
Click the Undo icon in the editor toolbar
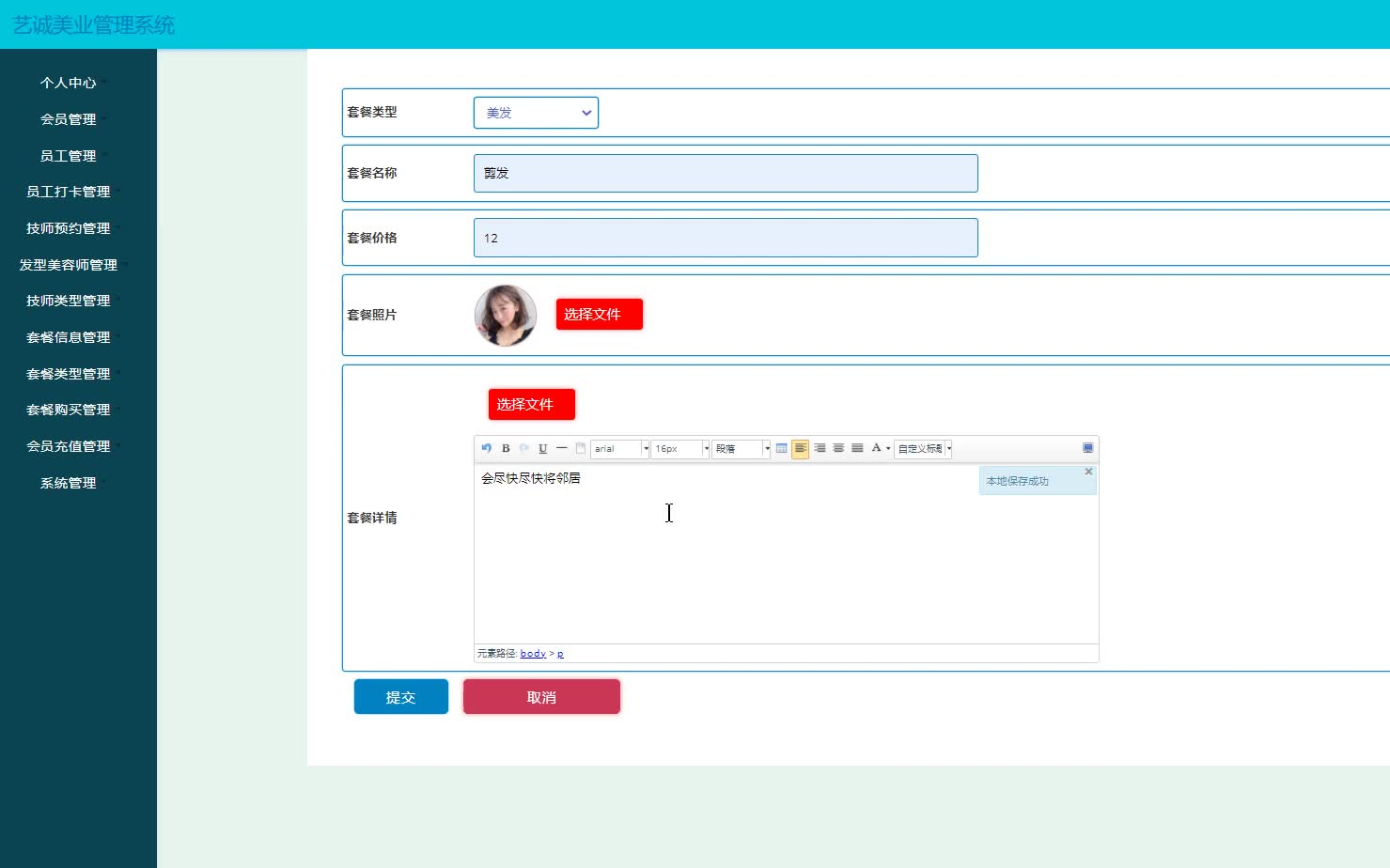point(485,448)
